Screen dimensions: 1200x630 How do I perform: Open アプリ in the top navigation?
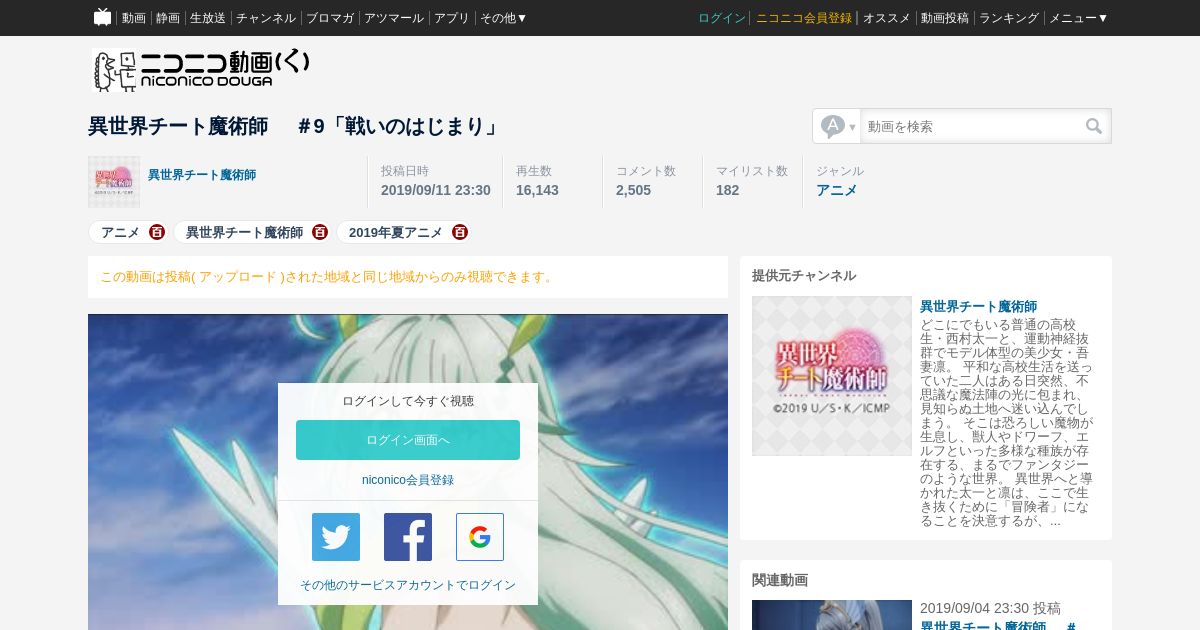click(452, 18)
